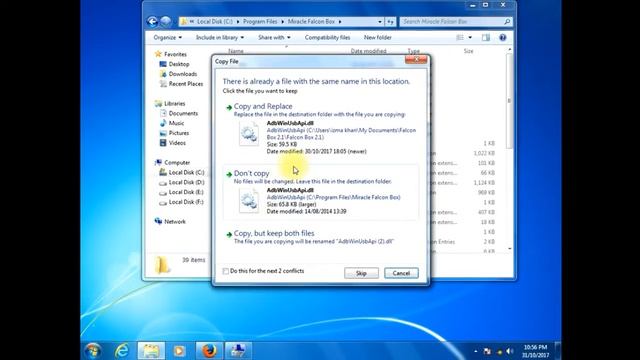Screen dimensions: 640x360
Task: Open the Include in library menu
Action: click(x=220, y=38)
